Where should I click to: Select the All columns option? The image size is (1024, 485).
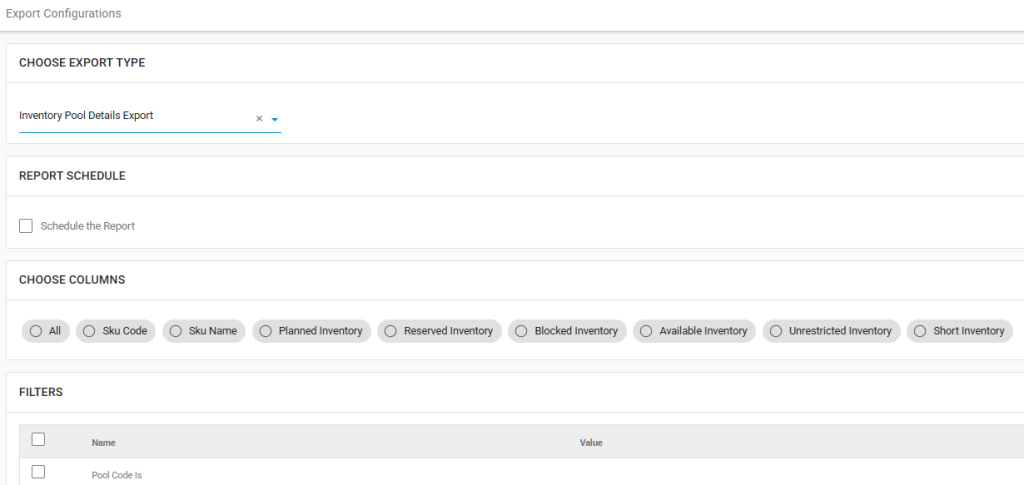(46, 331)
